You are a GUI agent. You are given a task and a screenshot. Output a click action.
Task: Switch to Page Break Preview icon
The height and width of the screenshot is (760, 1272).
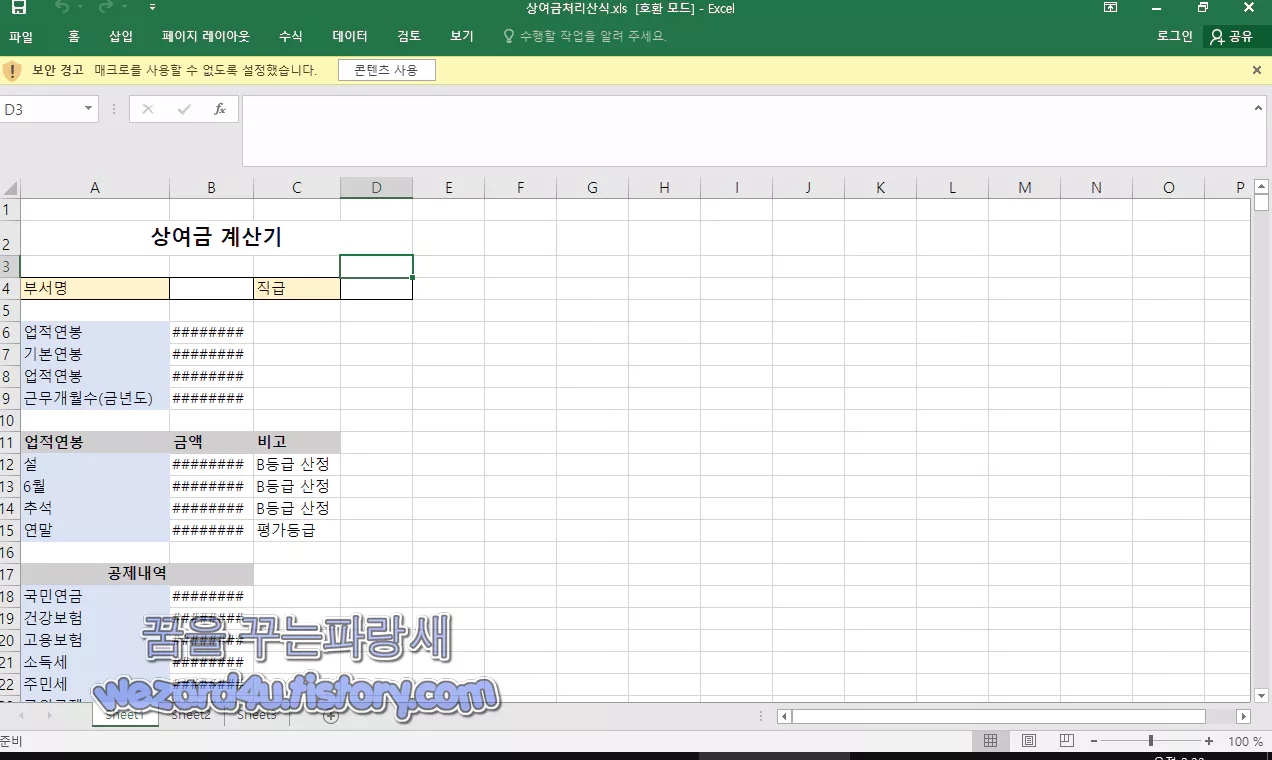[x=1066, y=741]
